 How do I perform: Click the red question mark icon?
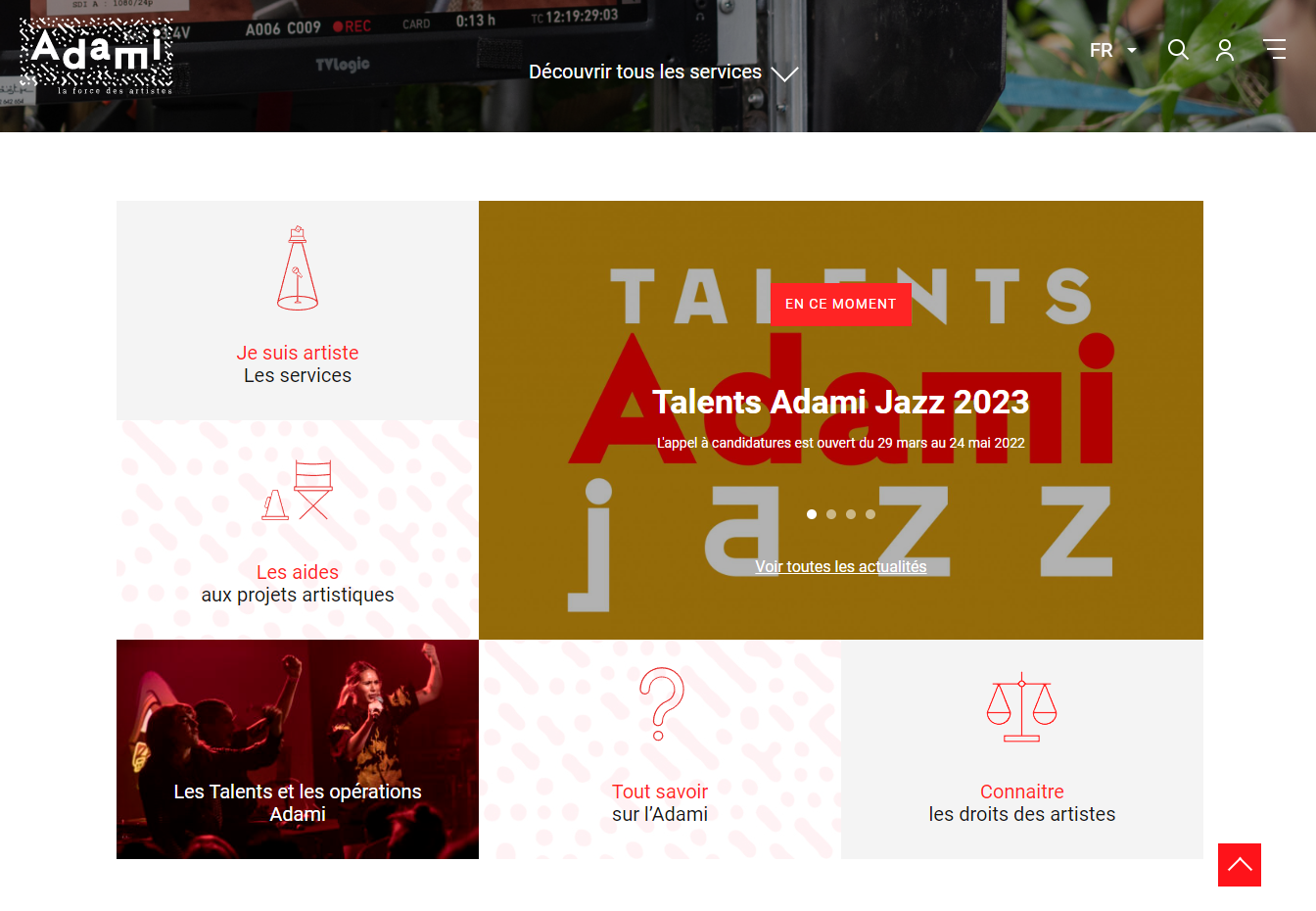(661, 703)
